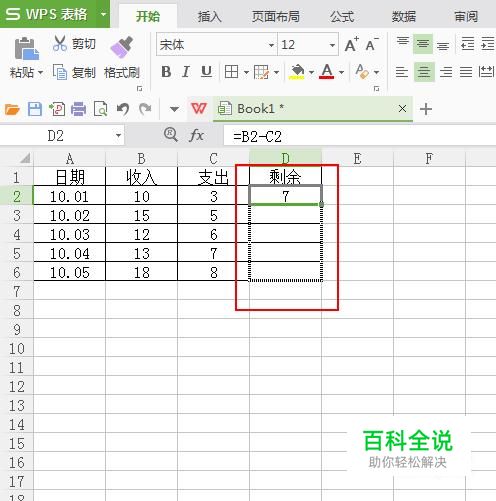Toggle center horizontal alignment
This screenshot has height=501, width=496.
point(424,72)
